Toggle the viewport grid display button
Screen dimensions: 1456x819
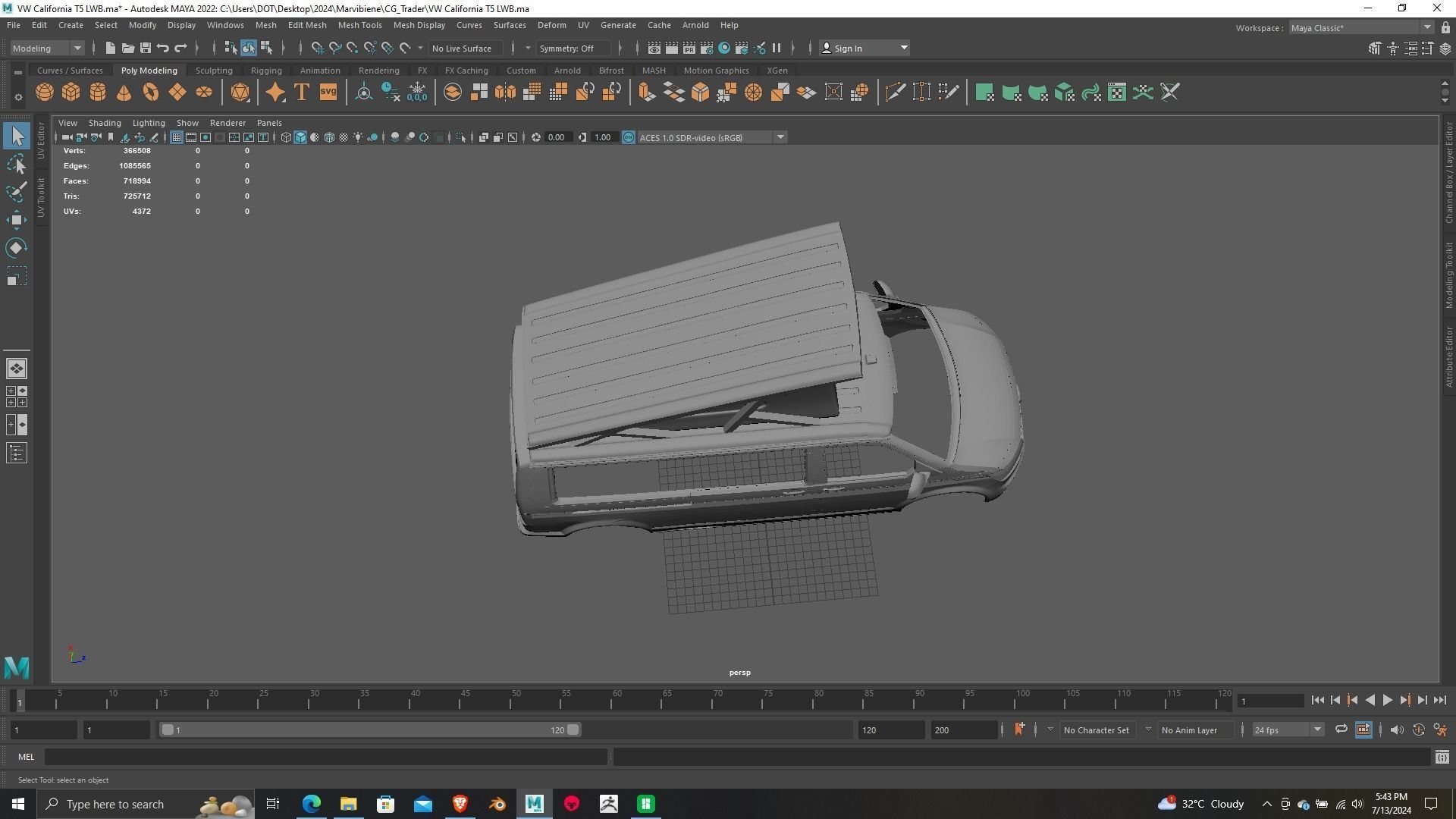pos(177,137)
